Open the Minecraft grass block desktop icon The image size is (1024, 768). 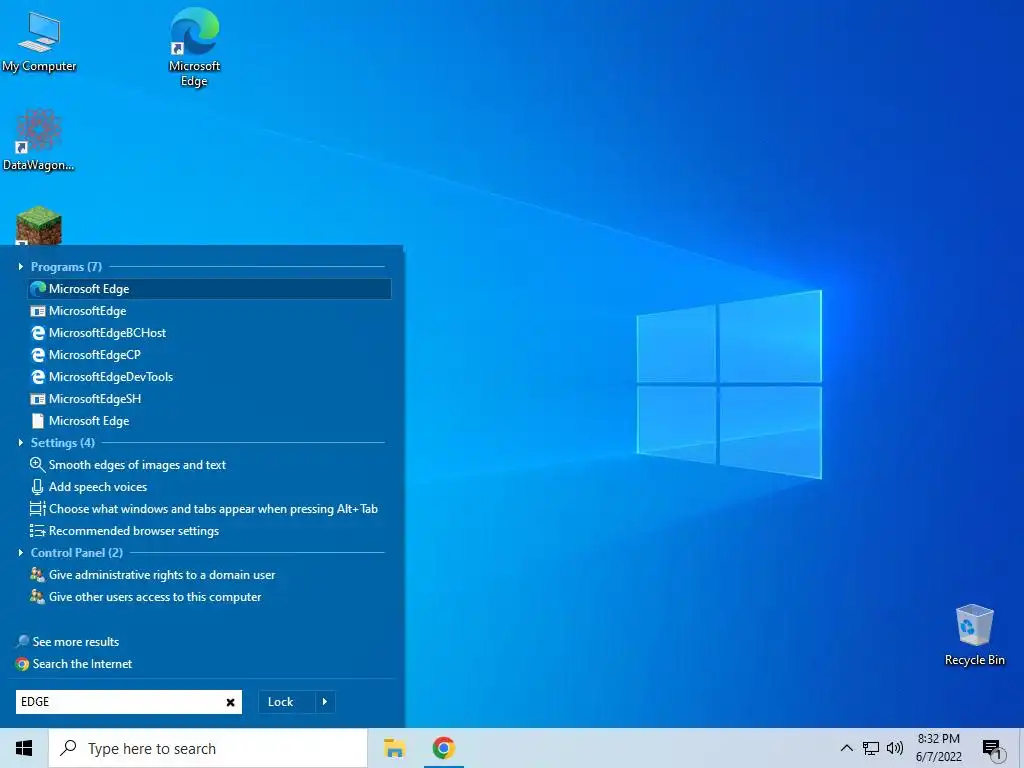click(39, 225)
